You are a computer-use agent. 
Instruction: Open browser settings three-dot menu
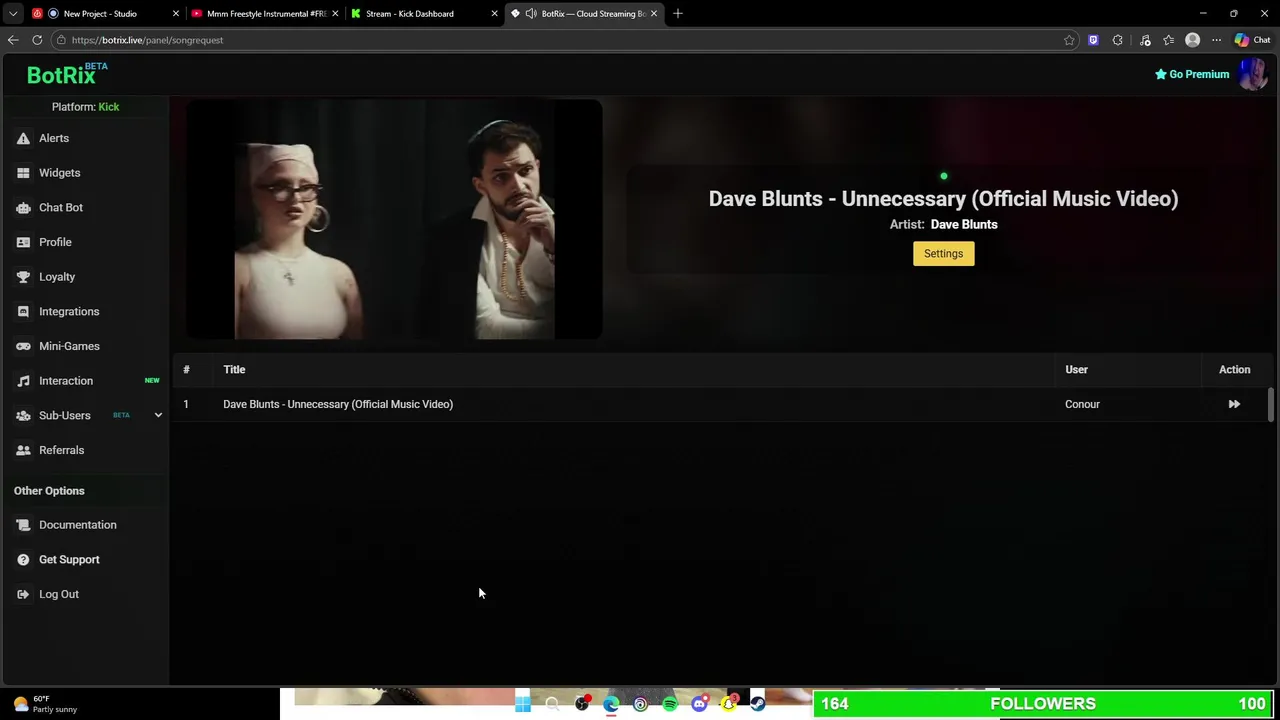pyautogui.click(x=1216, y=40)
